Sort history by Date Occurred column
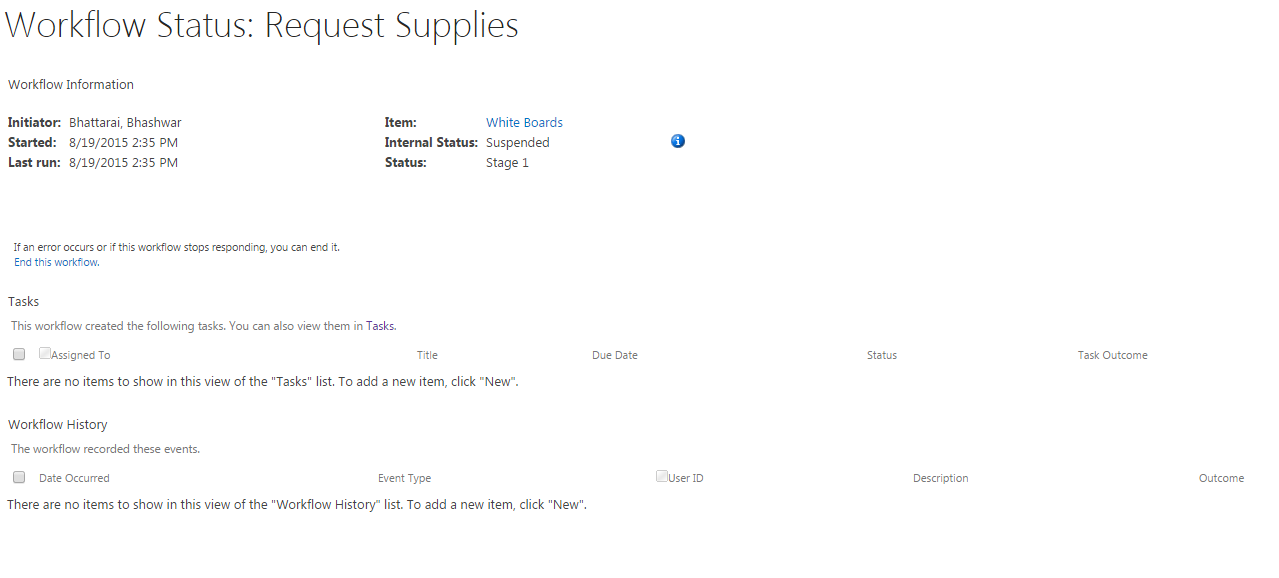This screenshot has height=578, width=1279. coord(74,478)
